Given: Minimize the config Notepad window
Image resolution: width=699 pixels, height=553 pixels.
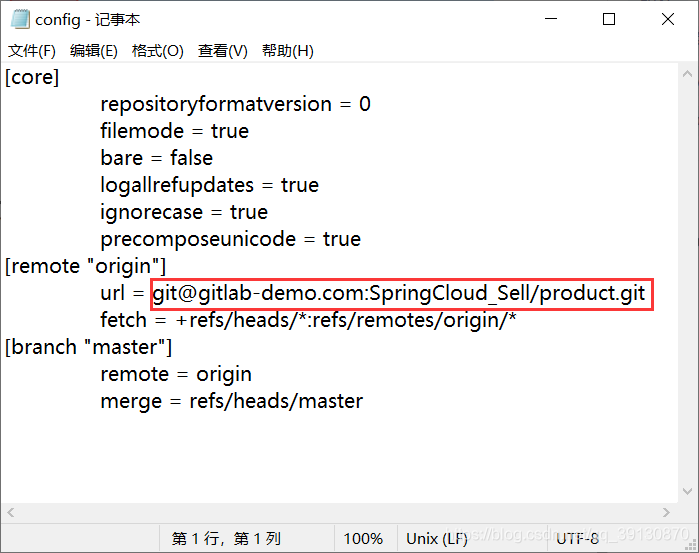Looking at the screenshot, I should click(551, 19).
